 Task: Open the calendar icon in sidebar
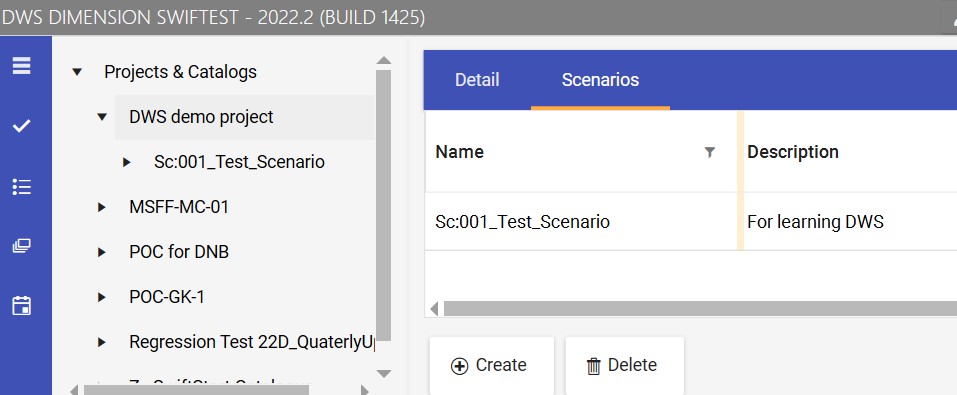21,305
